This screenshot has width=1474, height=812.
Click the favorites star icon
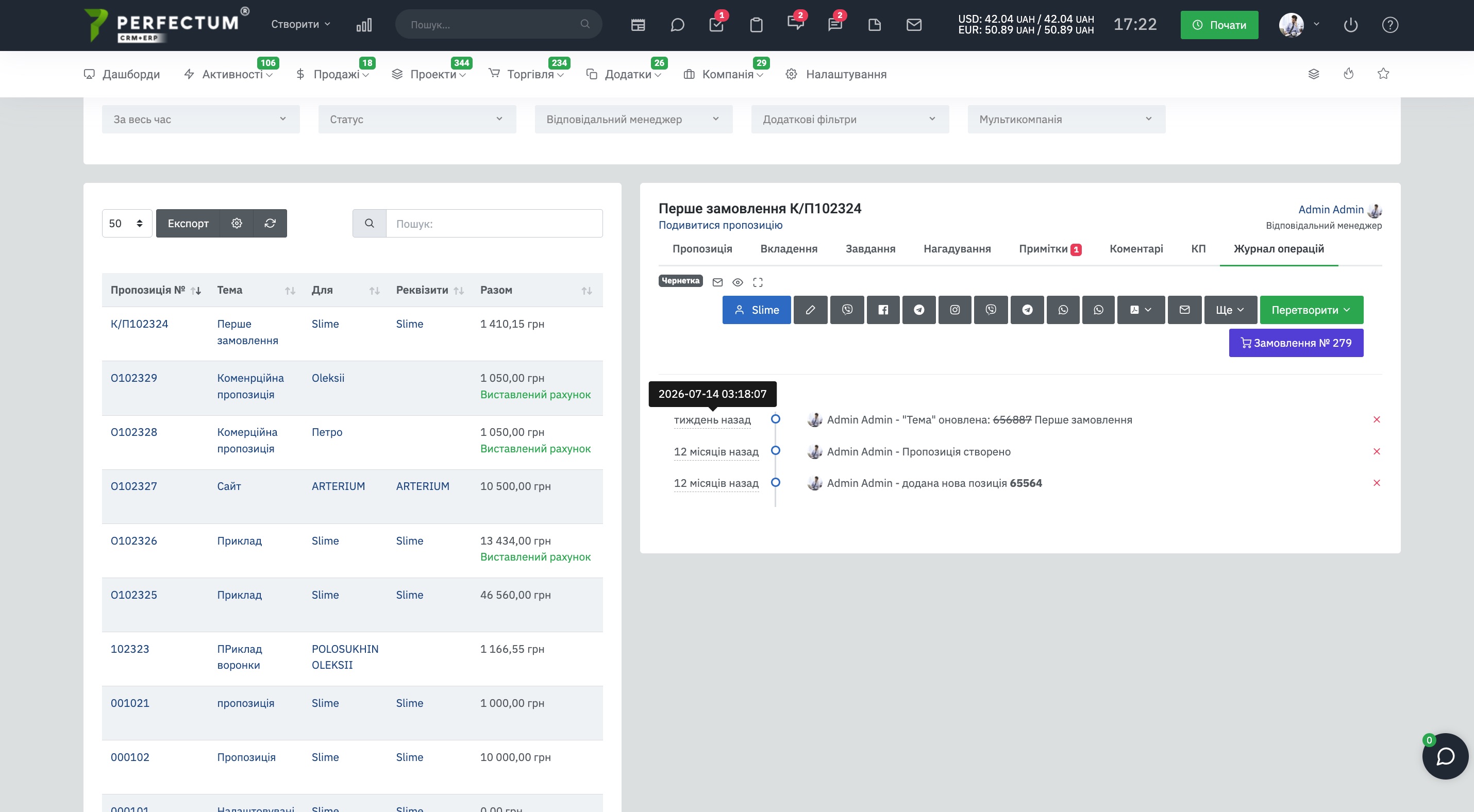[1383, 74]
